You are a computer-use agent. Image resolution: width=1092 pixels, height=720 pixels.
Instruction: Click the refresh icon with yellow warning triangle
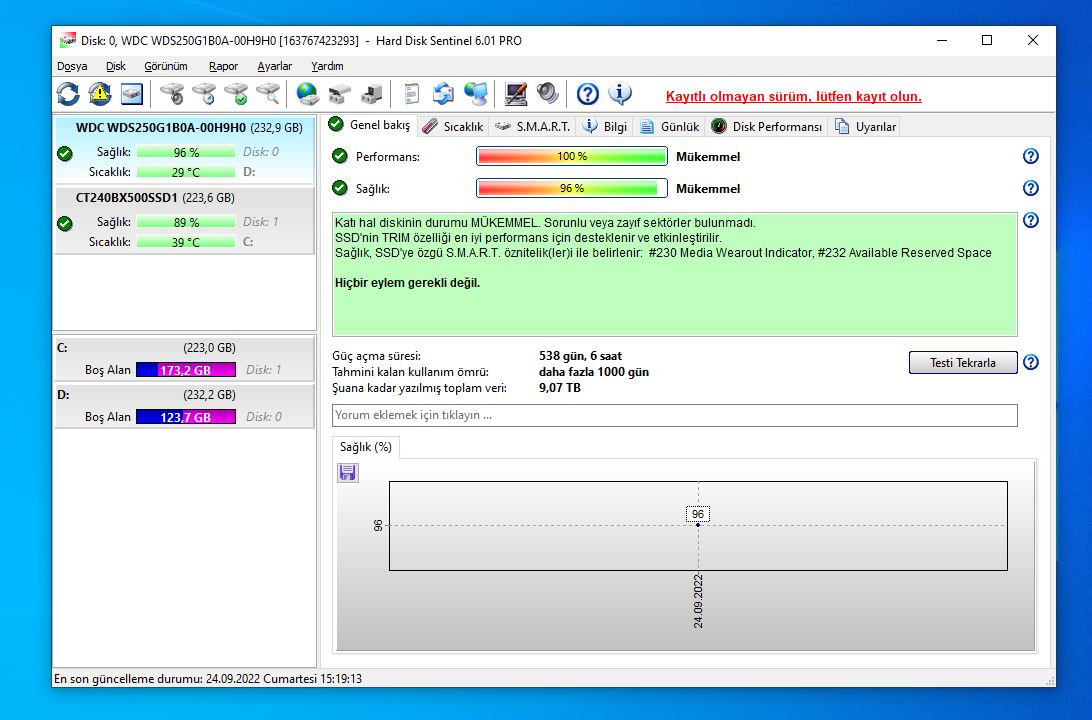coord(100,94)
